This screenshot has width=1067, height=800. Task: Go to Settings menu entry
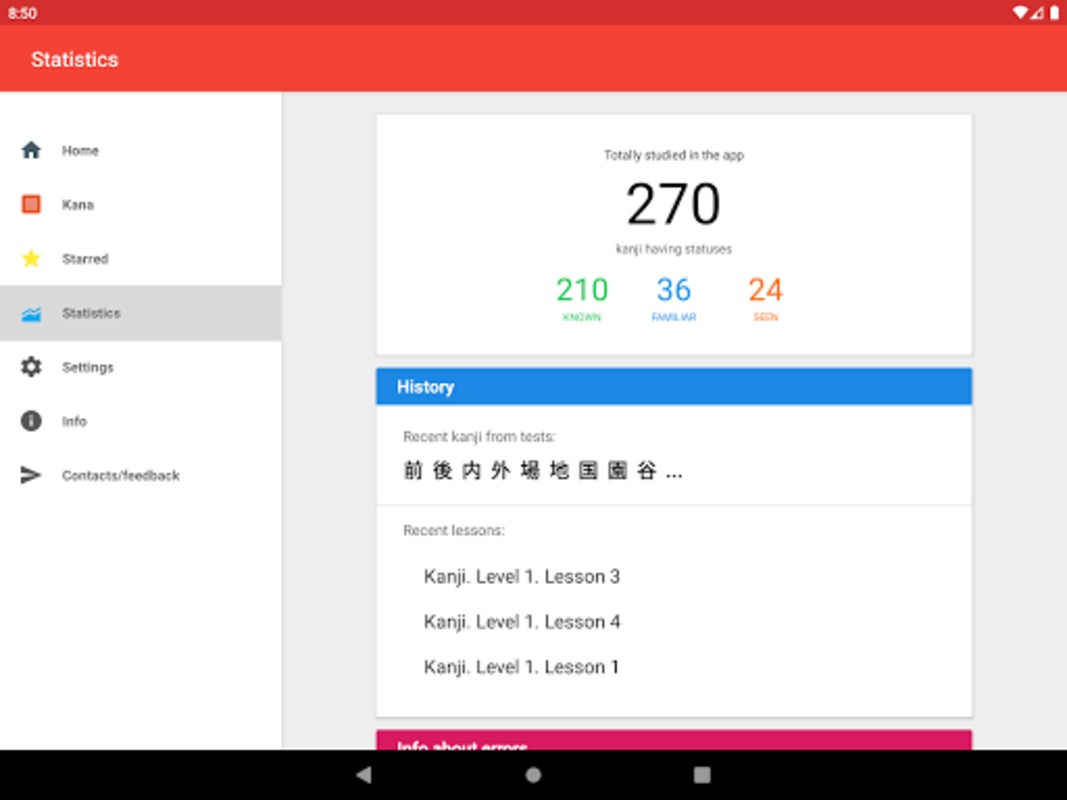coord(141,367)
